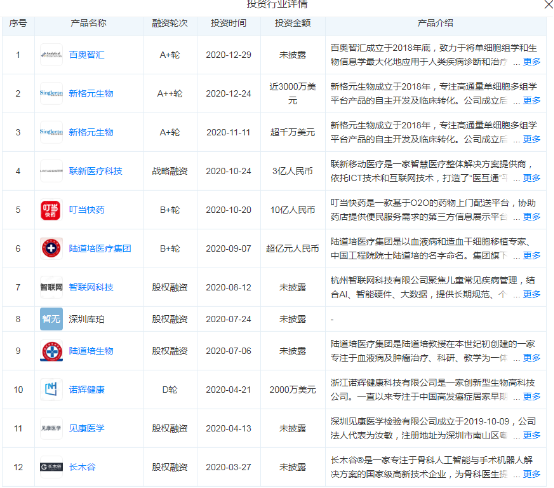Click the logo in row 3 新格元生物
The image size is (554, 488).
click(x=51, y=132)
